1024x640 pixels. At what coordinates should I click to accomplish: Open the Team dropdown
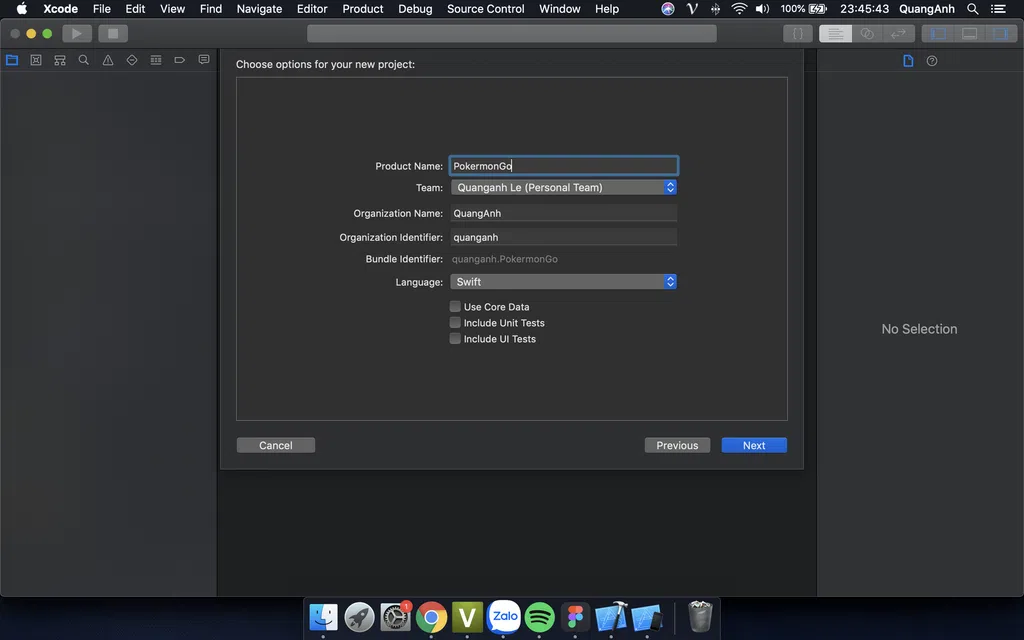click(x=564, y=187)
